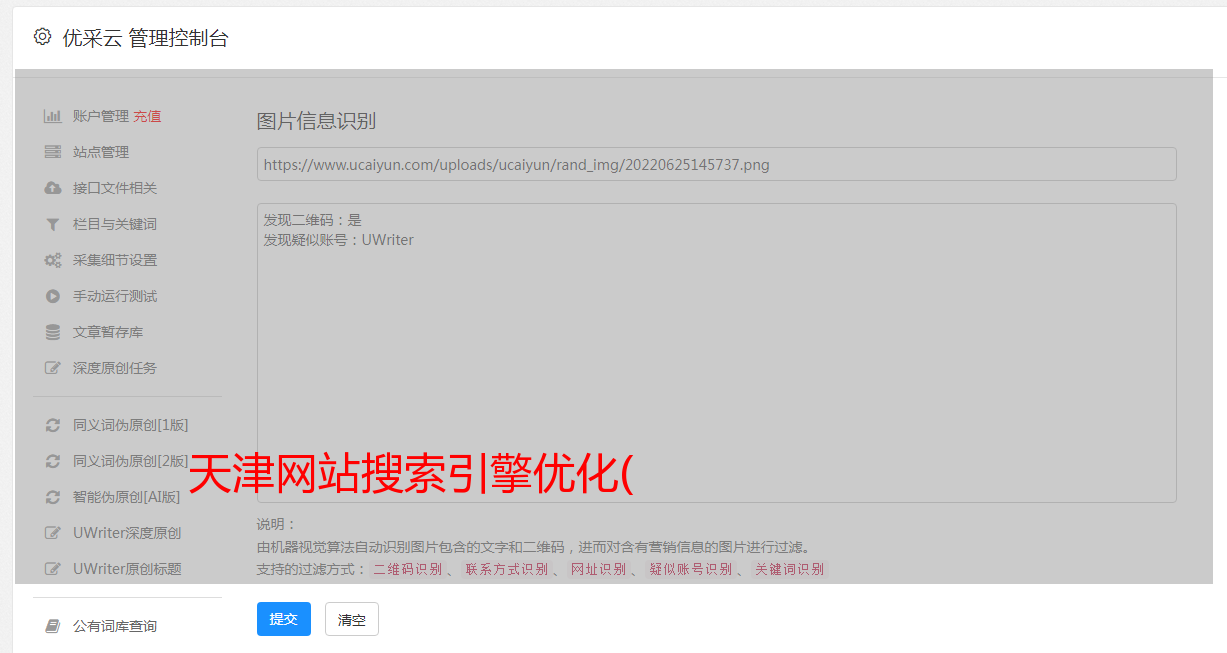Click the refresh icon beside 同义词伪原创[1版]
1227x653 pixels.
[x=53, y=425]
